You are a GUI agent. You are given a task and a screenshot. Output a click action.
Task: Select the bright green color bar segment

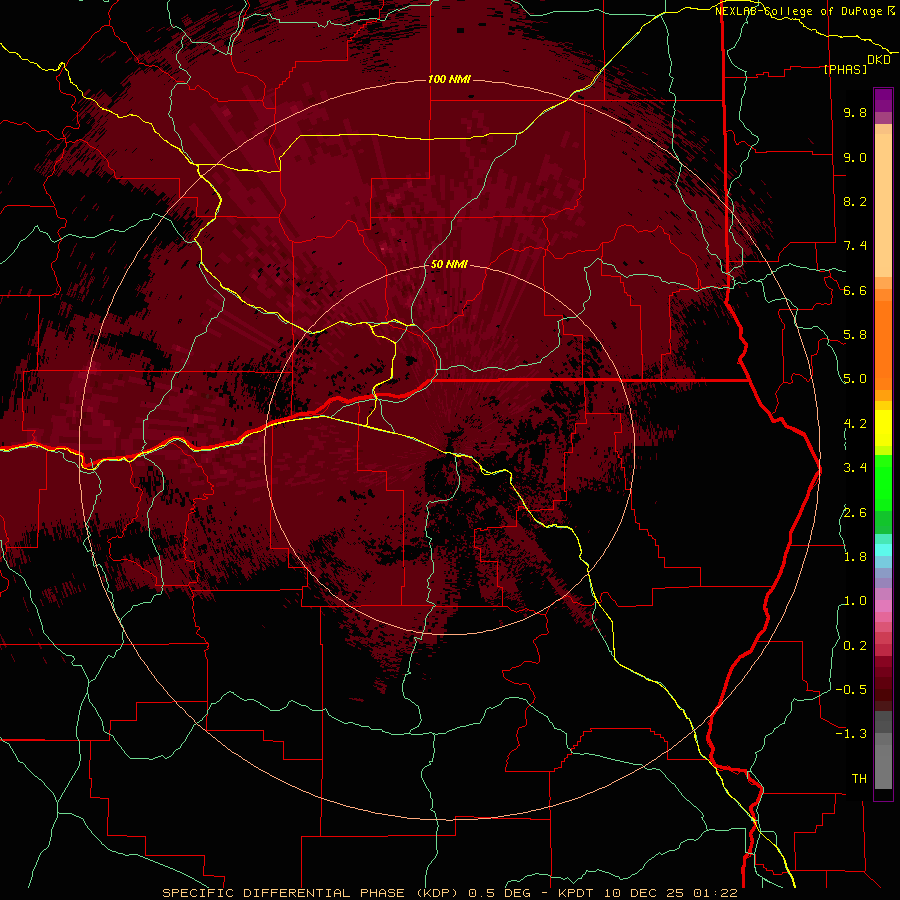pos(883,482)
